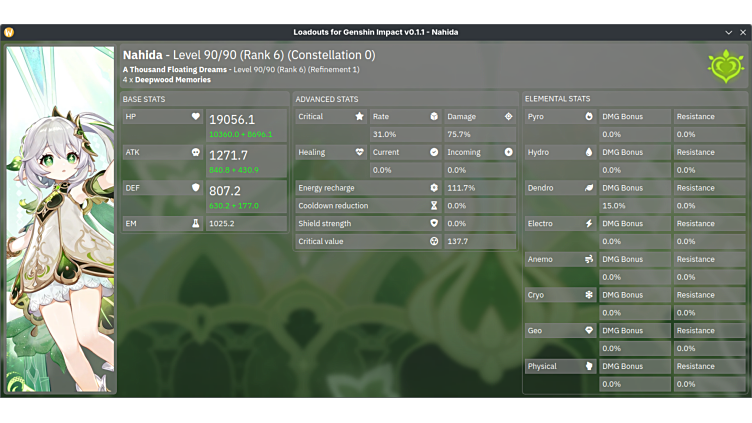Click the app icon in title bar
This screenshot has height=423, width=752.
point(9,32)
